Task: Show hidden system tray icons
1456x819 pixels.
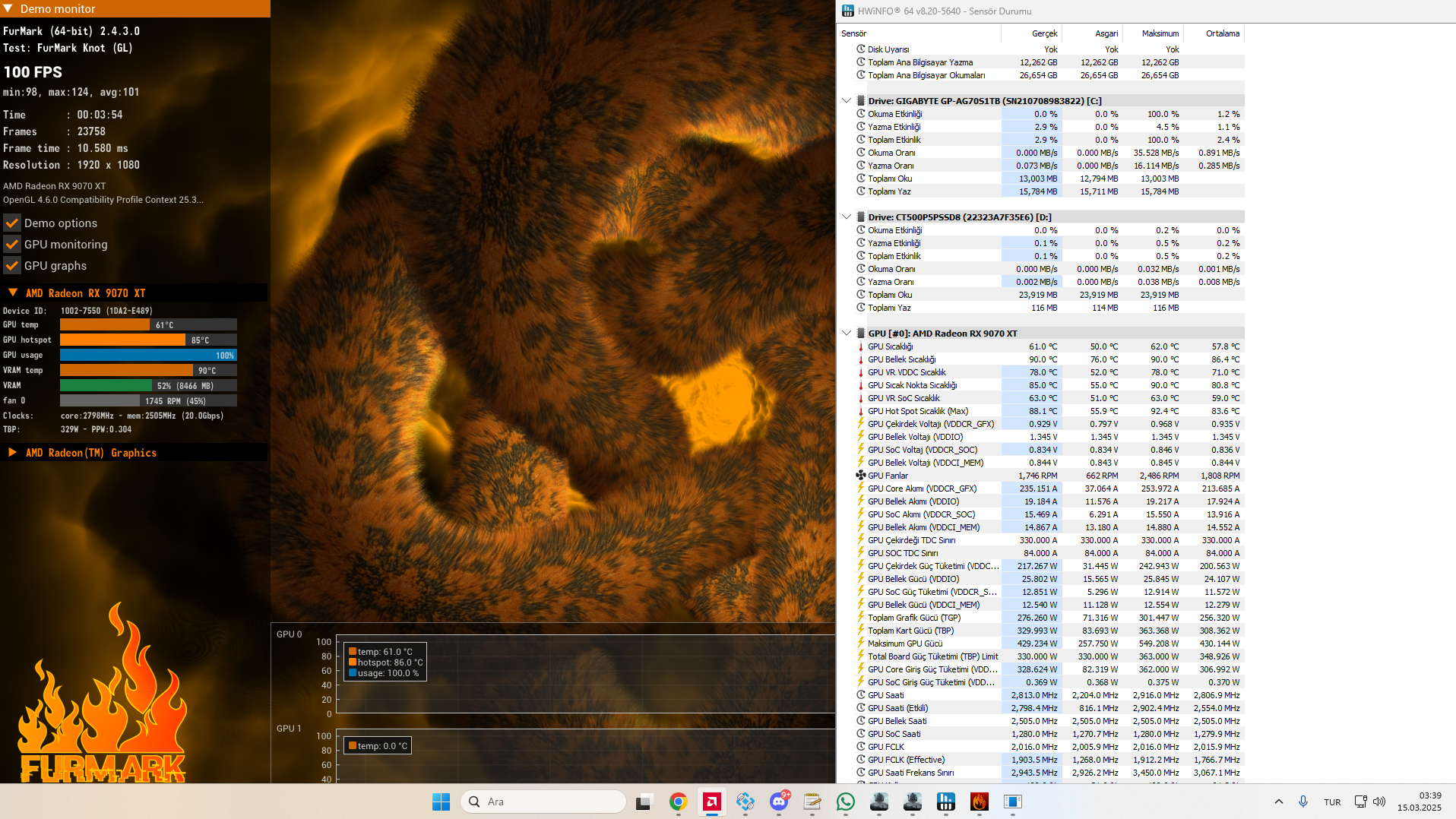Action: pyautogui.click(x=1279, y=802)
